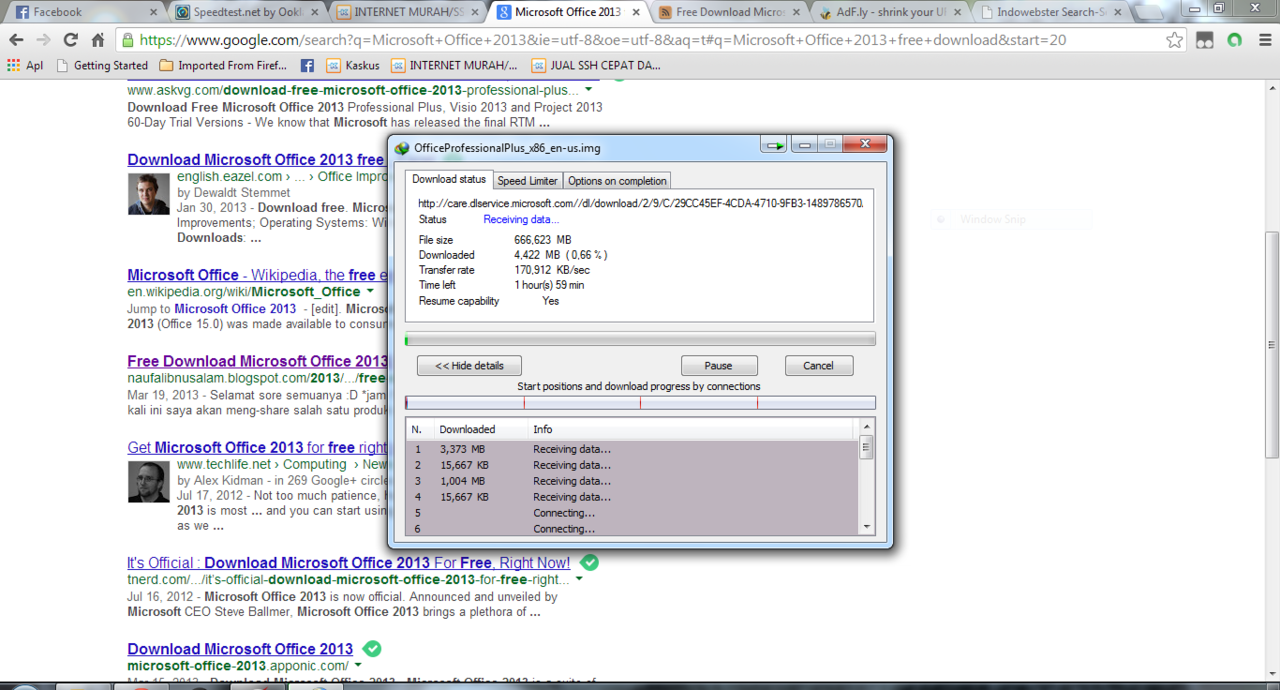
Task: Select connection row 1 with 3,373 MB
Action: tap(632, 449)
